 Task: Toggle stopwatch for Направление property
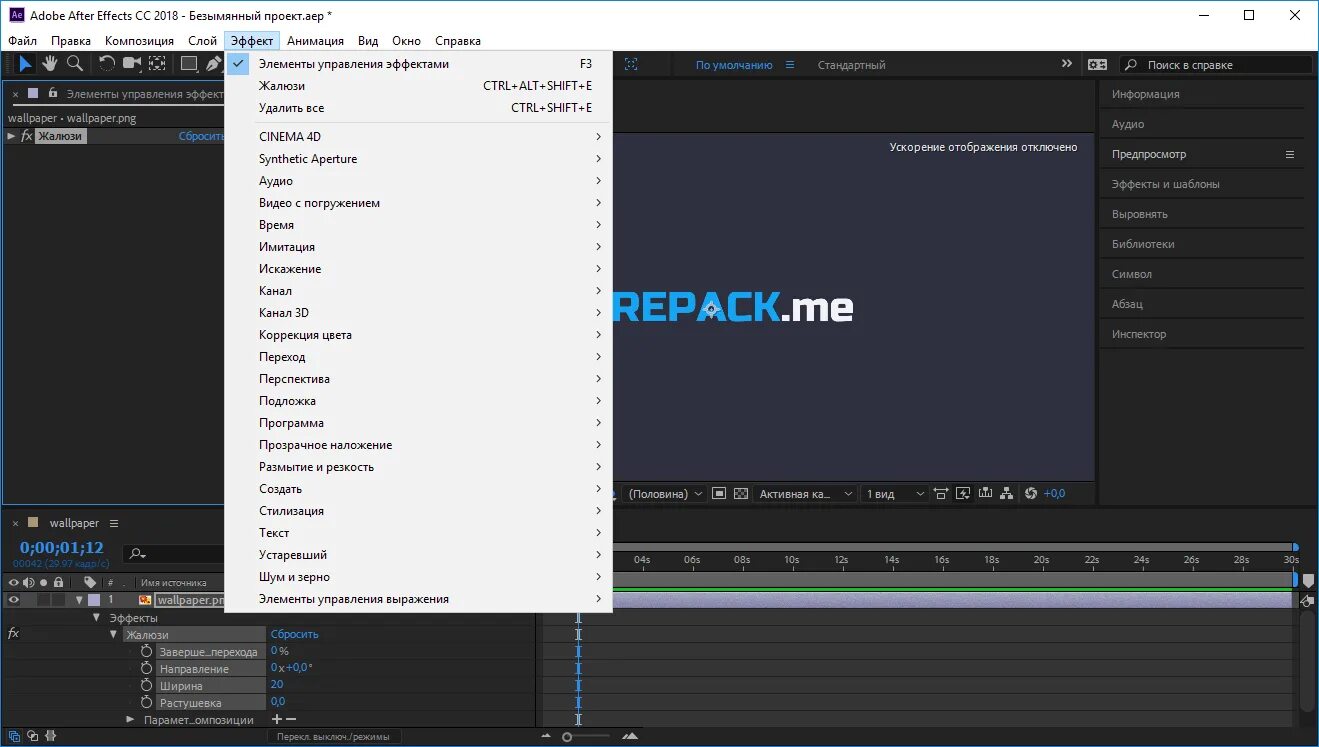point(146,668)
